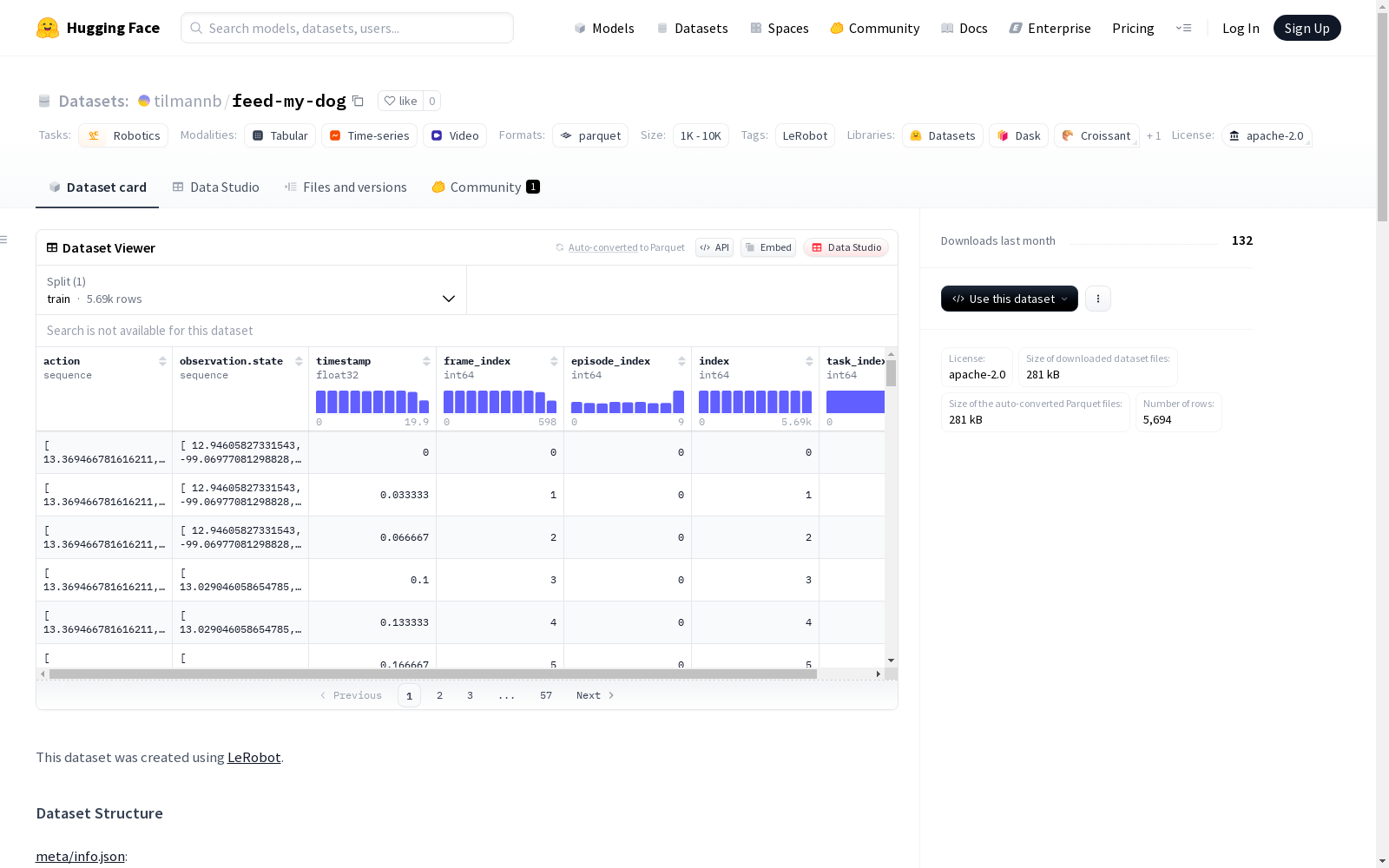1389x868 pixels.
Task: Click the Hugging Face logo icon
Action: [48, 28]
